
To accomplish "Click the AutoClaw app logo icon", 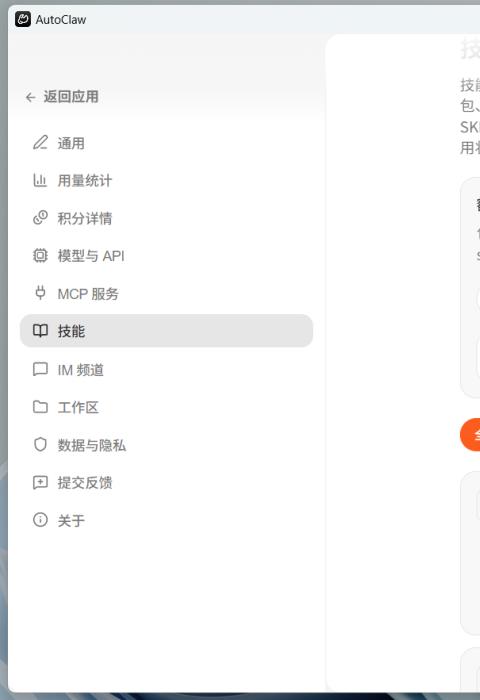I will (23, 20).
